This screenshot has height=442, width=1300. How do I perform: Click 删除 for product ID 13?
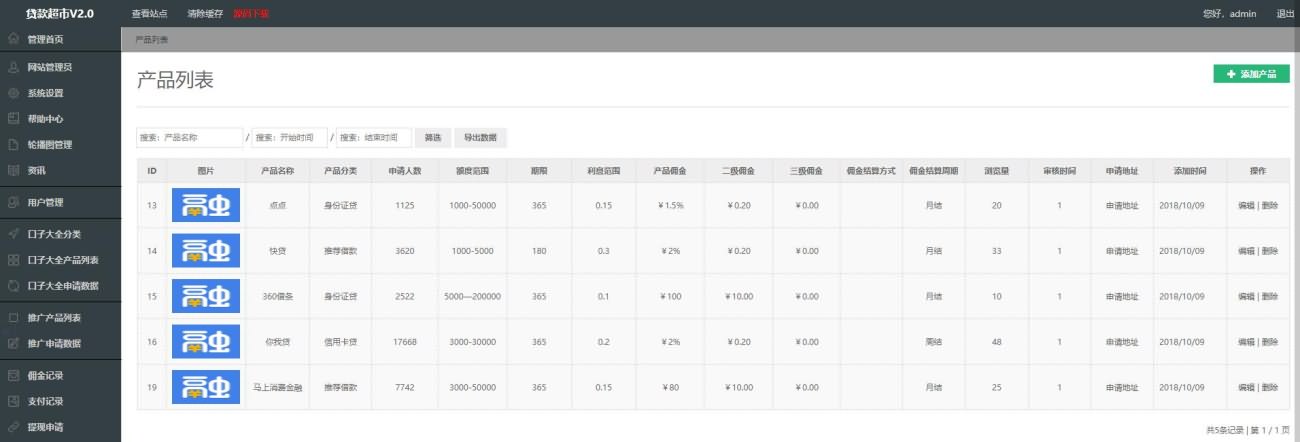click(1270, 205)
